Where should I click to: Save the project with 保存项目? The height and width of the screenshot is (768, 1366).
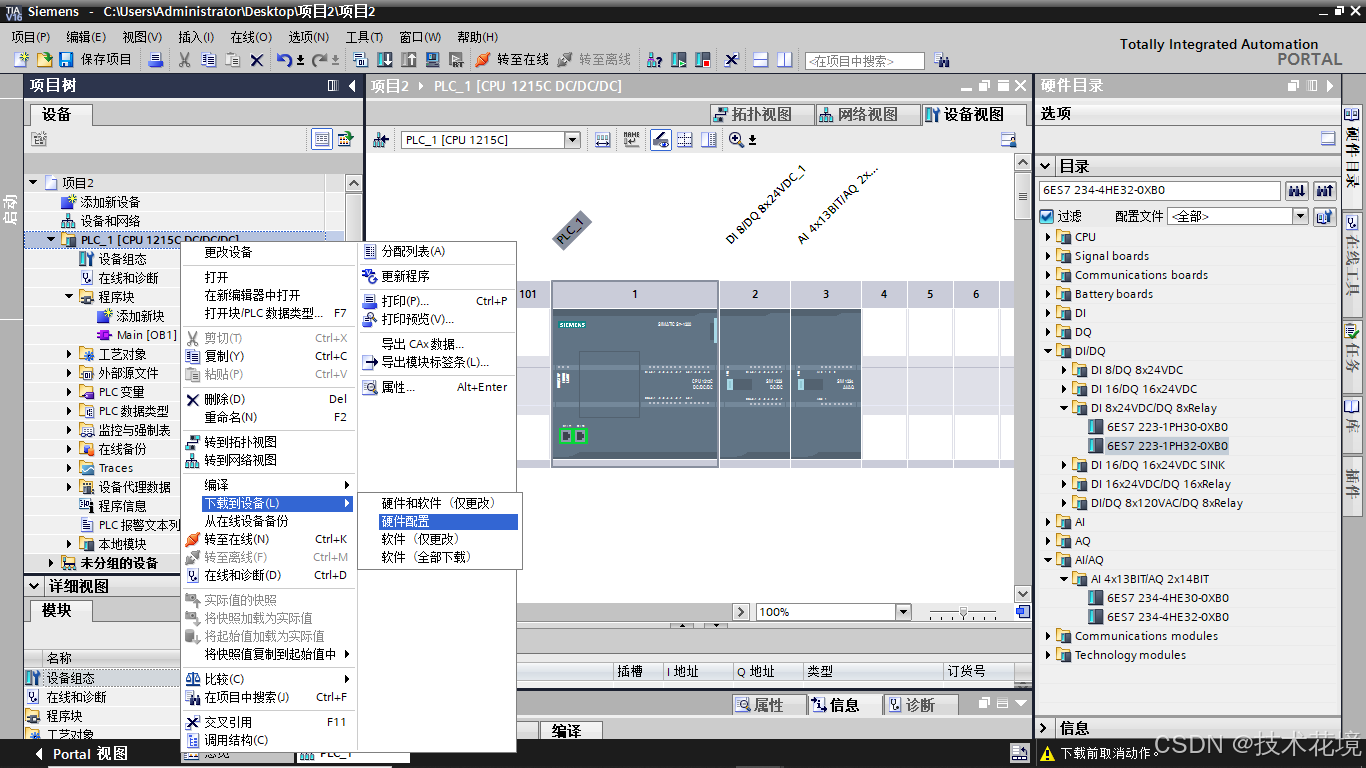[x=96, y=60]
